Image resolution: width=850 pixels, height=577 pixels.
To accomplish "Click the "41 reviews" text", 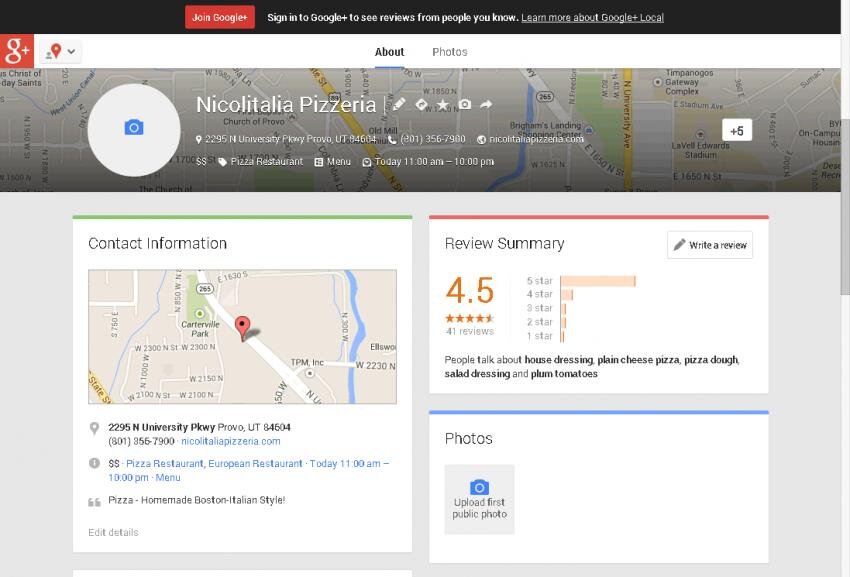I will pos(469,331).
